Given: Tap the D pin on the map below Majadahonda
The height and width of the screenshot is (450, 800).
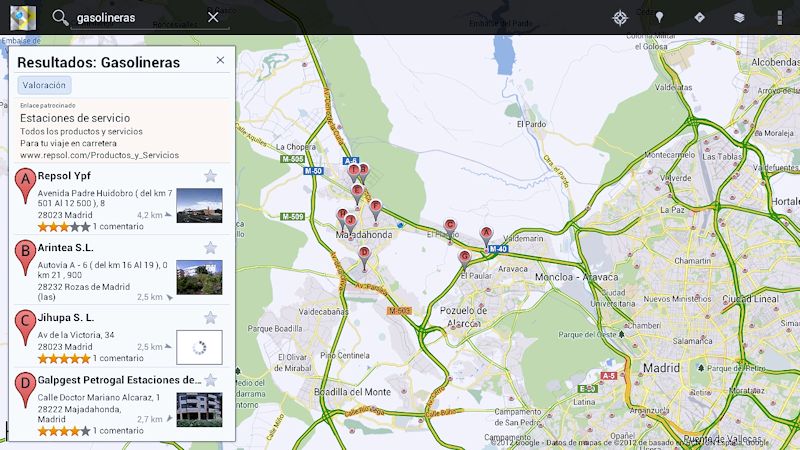Looking at the screenshot, I should tap(364, 257).
